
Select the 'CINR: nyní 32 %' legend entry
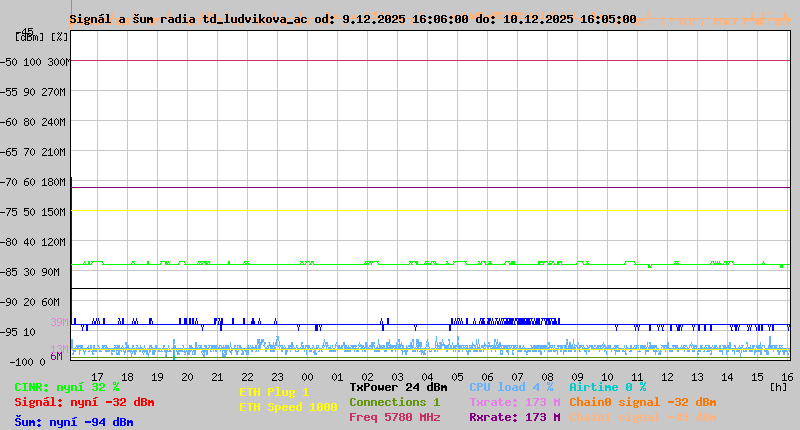pos(67,387)
